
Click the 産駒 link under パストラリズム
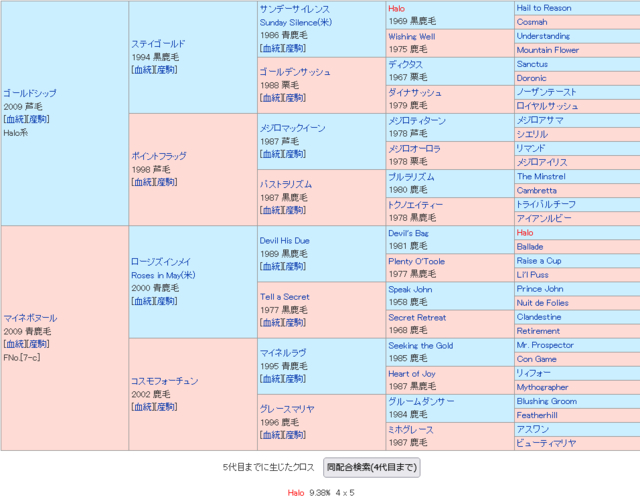tap(295, 212)
